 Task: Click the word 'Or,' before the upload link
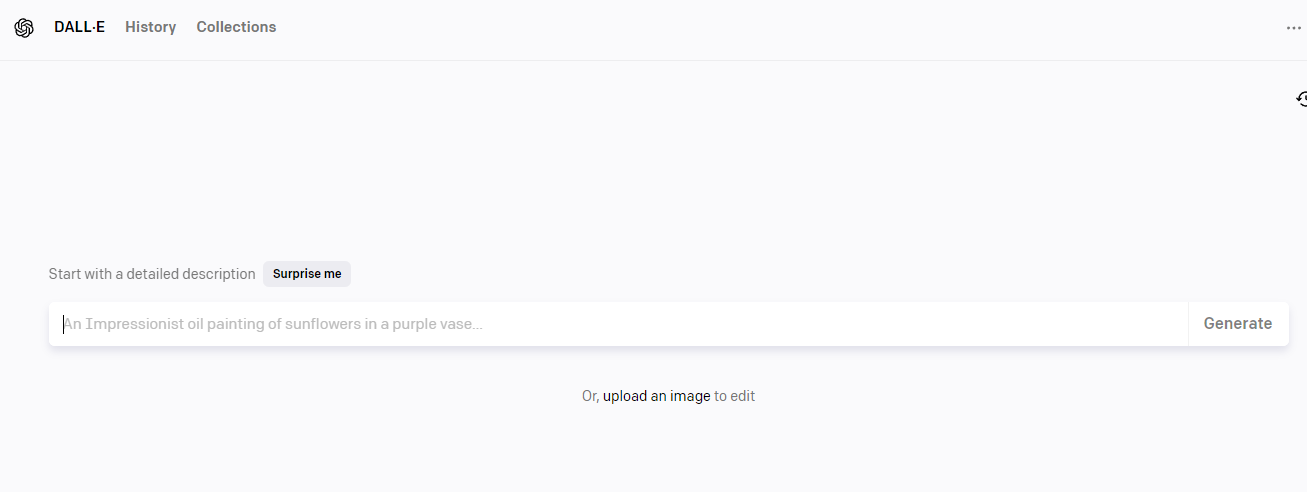590,396
